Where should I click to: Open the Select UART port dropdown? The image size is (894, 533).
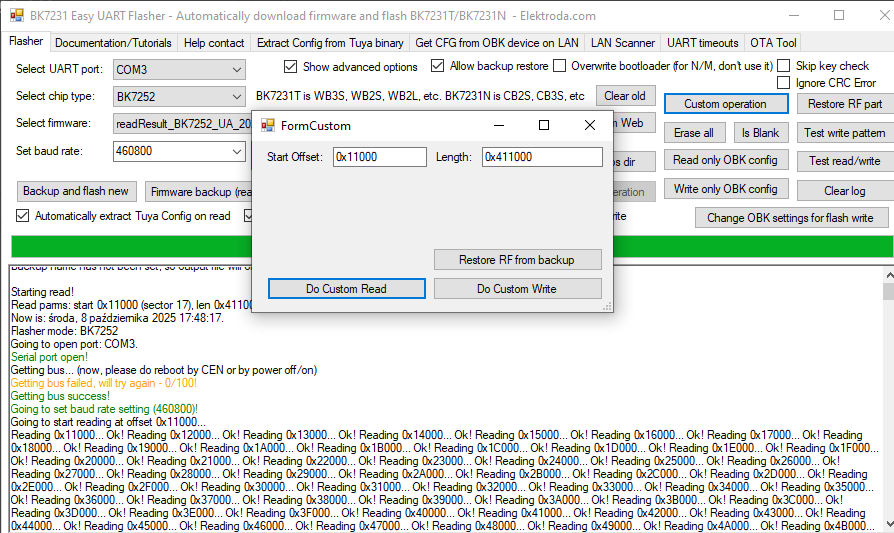pyautogui.click(x=237, y=70)
